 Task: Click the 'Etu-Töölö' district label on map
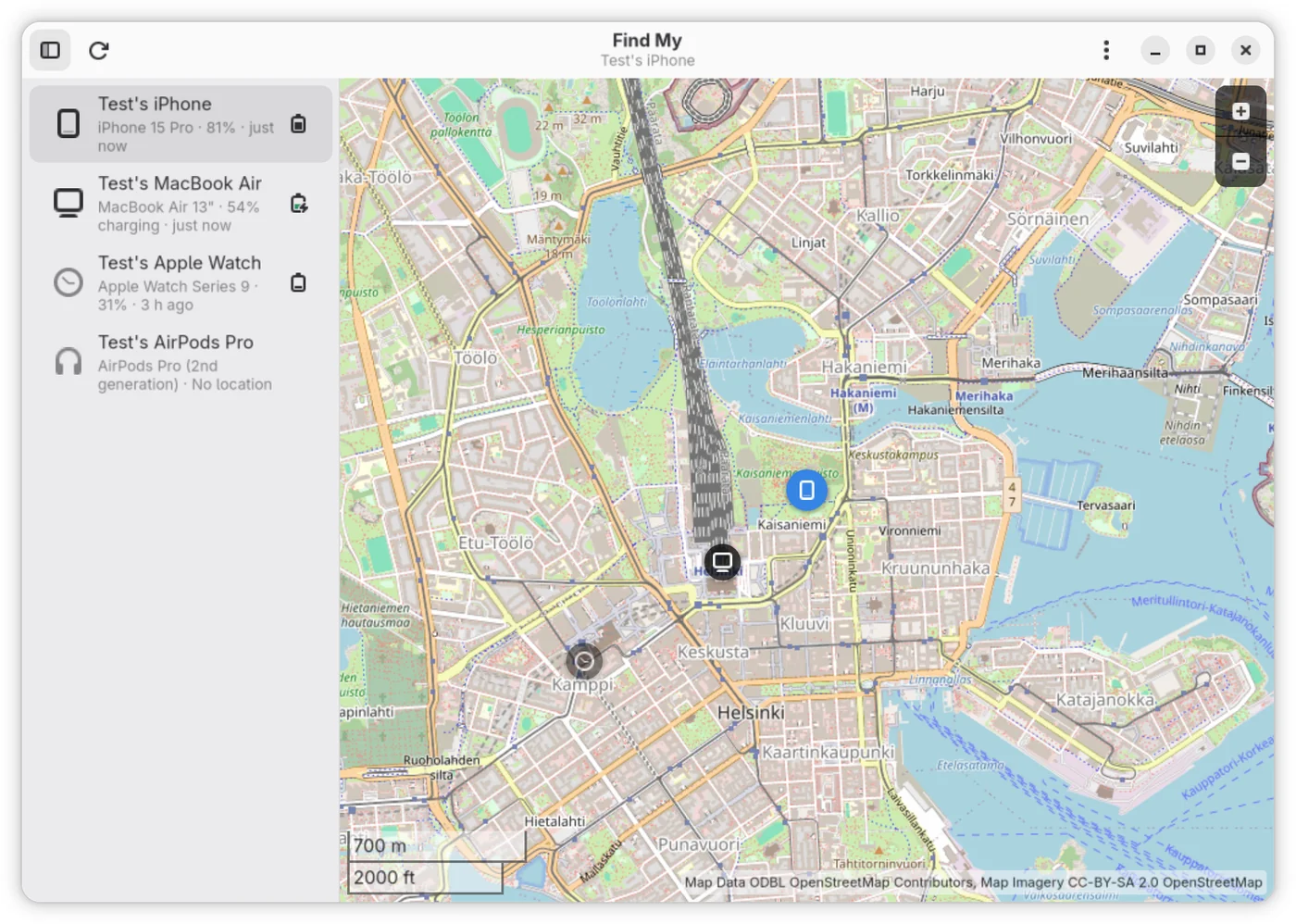(496, 543)
